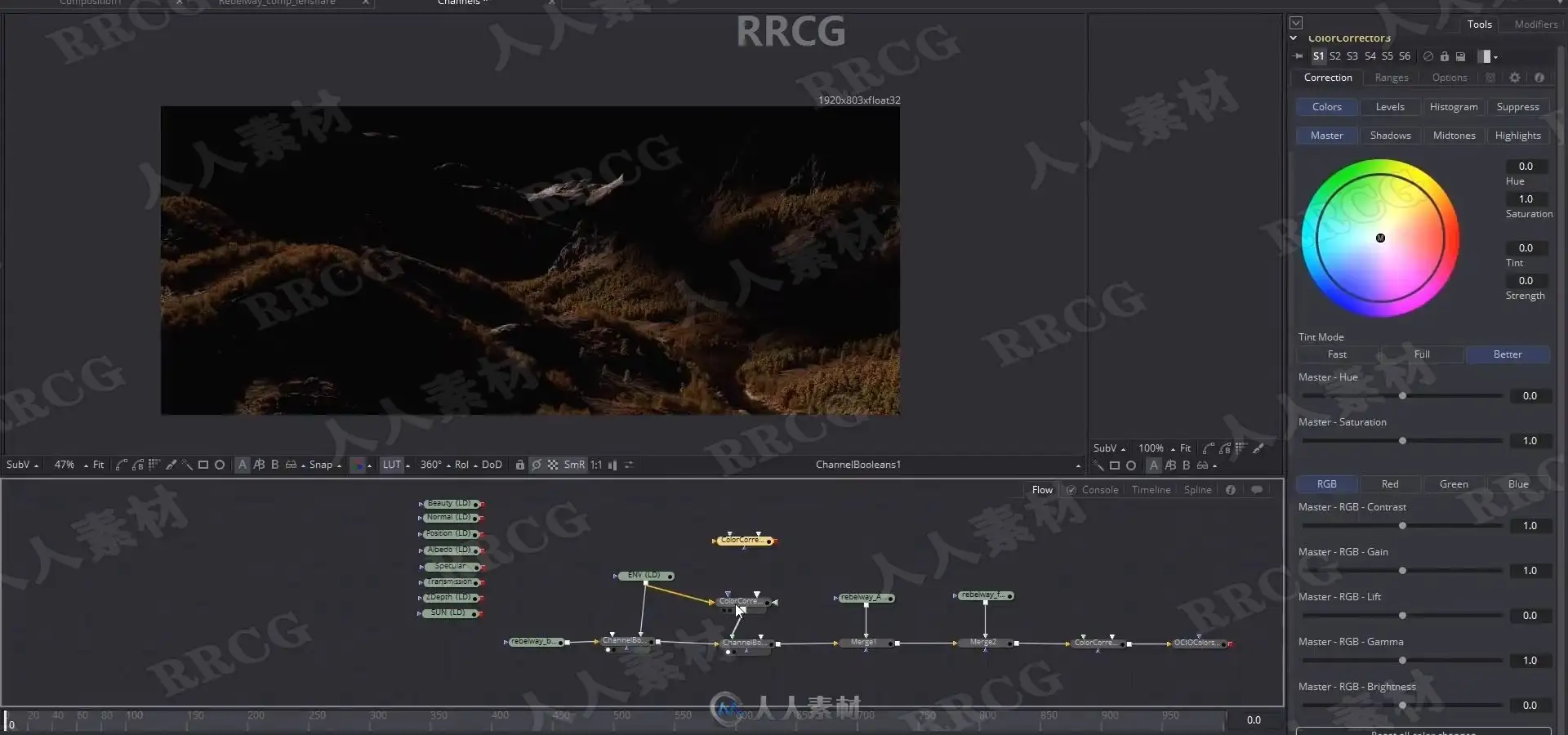Viewport: 1568px width, 735px height.
Task: Save ColorCorrector3 settings with disk icon
Action: 1461,56
